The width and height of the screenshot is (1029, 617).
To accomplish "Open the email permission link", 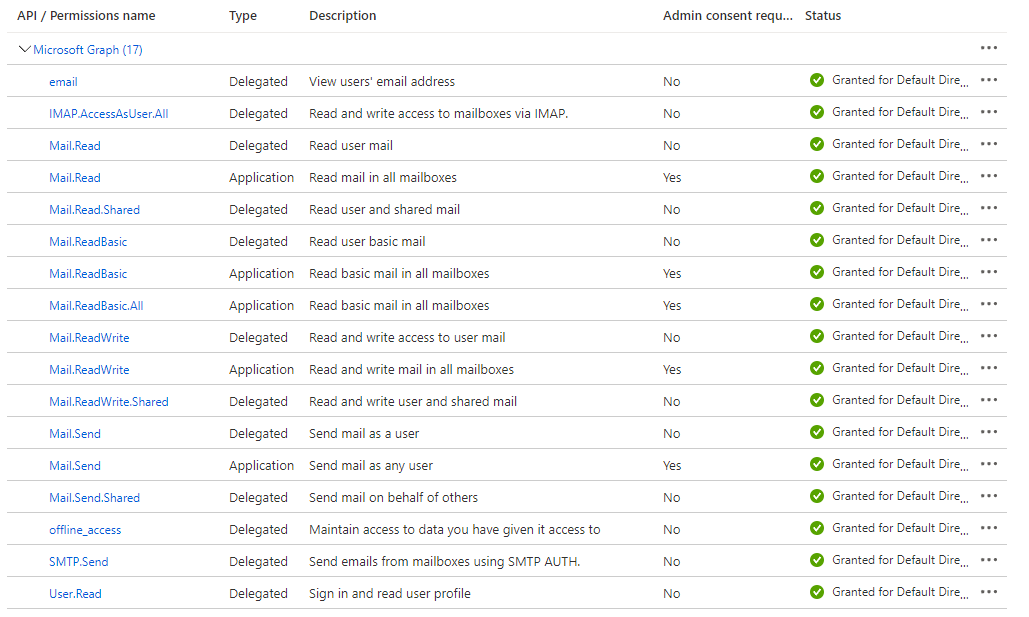I will pos(63,81).
